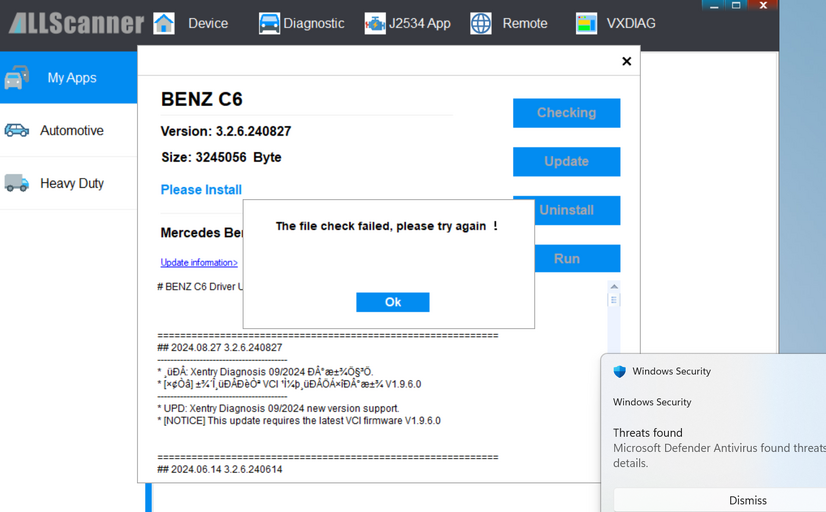Close the BENZ C6 details panel

[x=626, y=61]
